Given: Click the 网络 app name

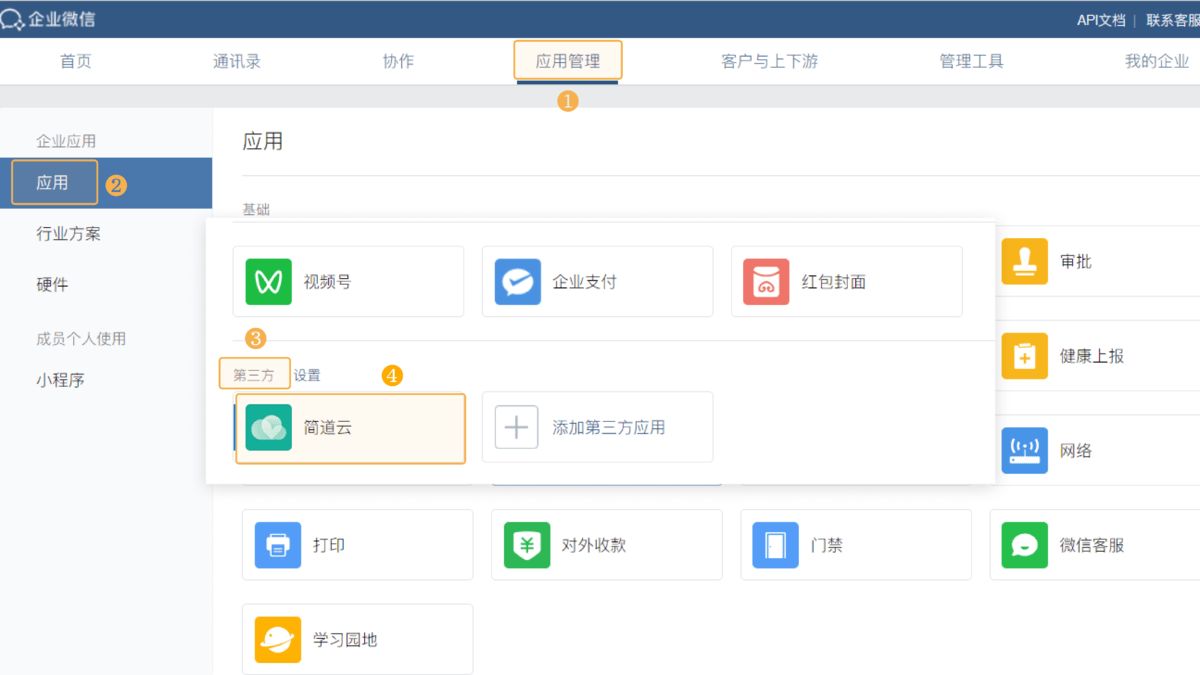Looking at the screenshot, I should 1076,450.
